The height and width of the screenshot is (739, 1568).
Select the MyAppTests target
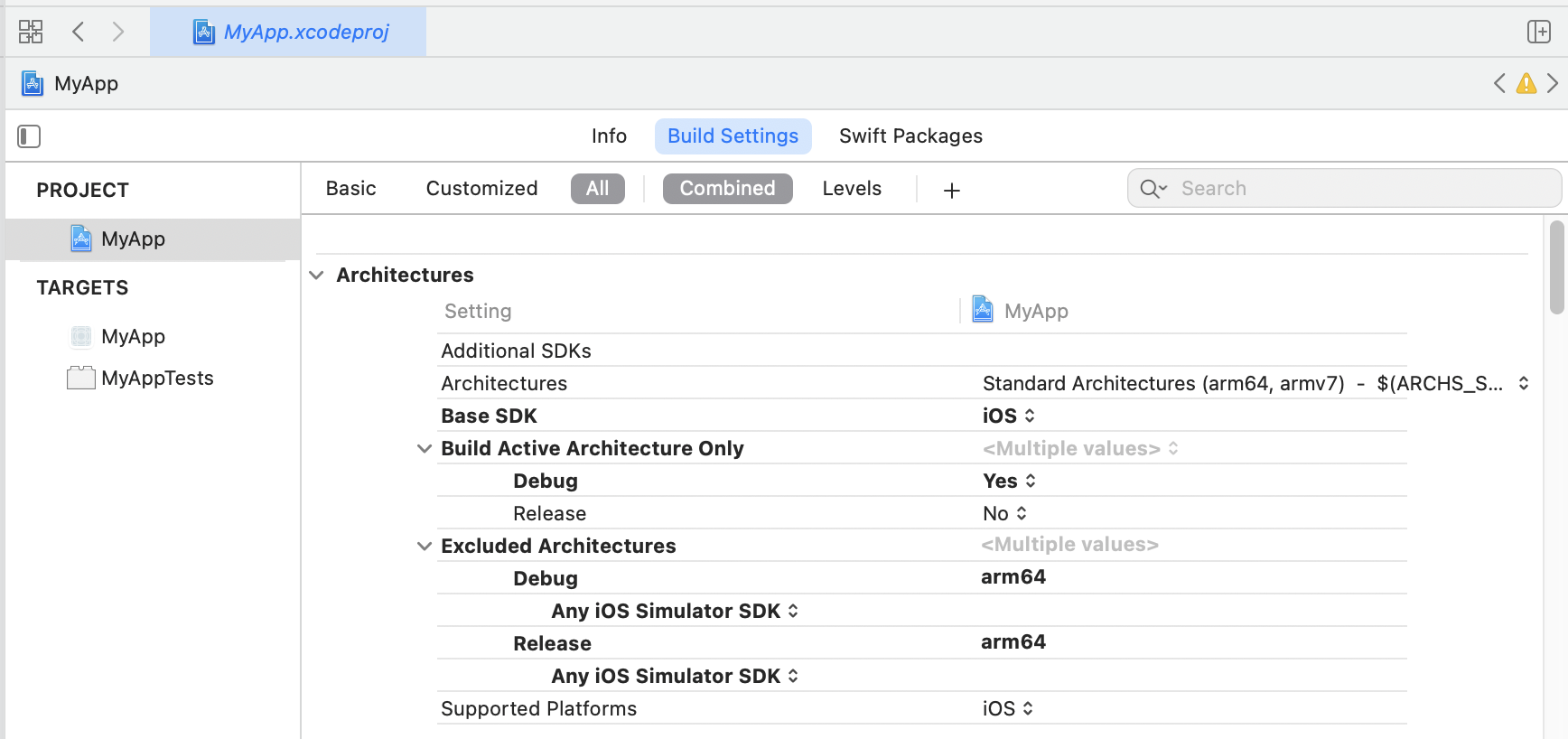click(157, 379)
